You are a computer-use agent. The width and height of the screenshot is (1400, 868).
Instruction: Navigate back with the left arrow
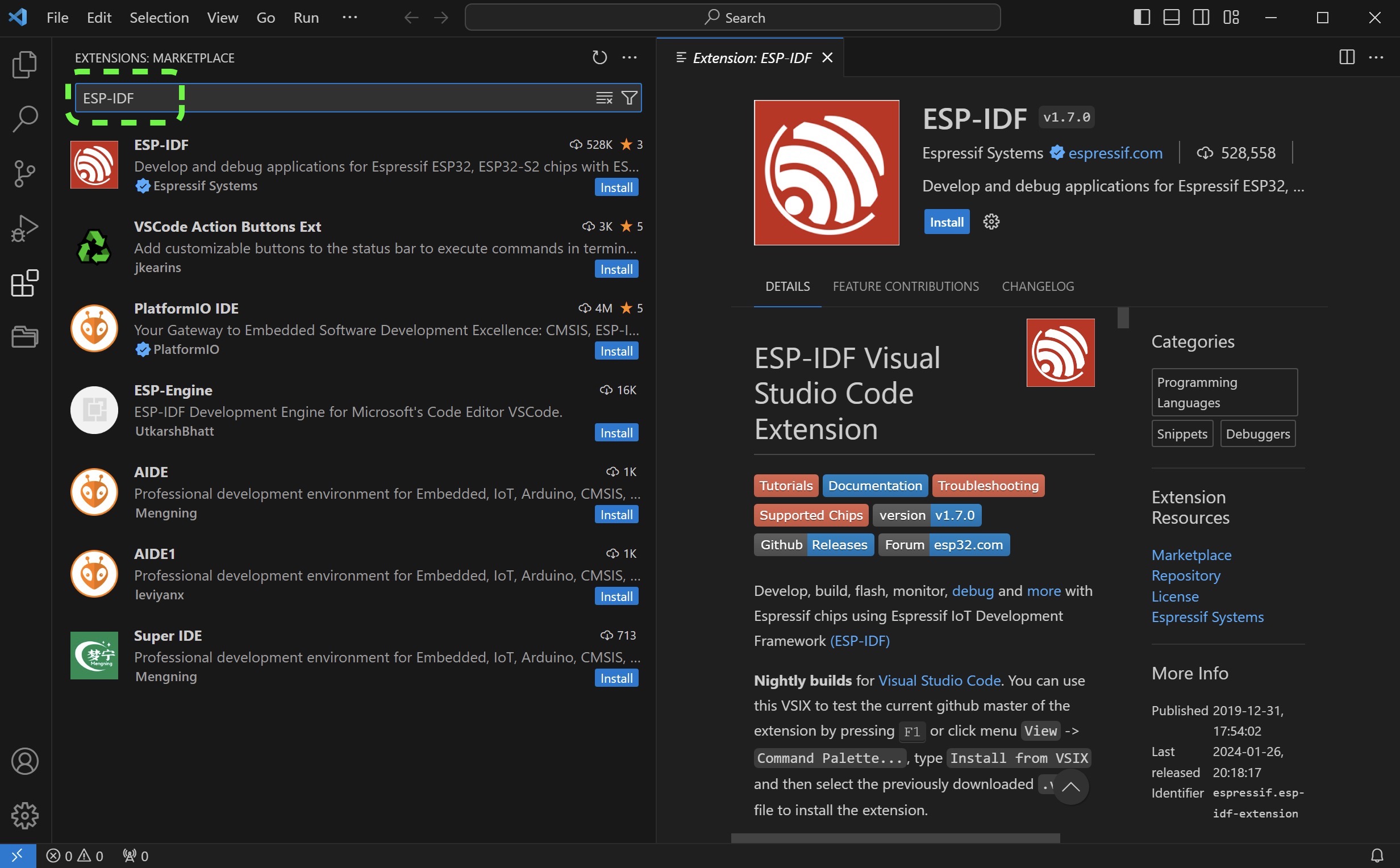[411, 18]
